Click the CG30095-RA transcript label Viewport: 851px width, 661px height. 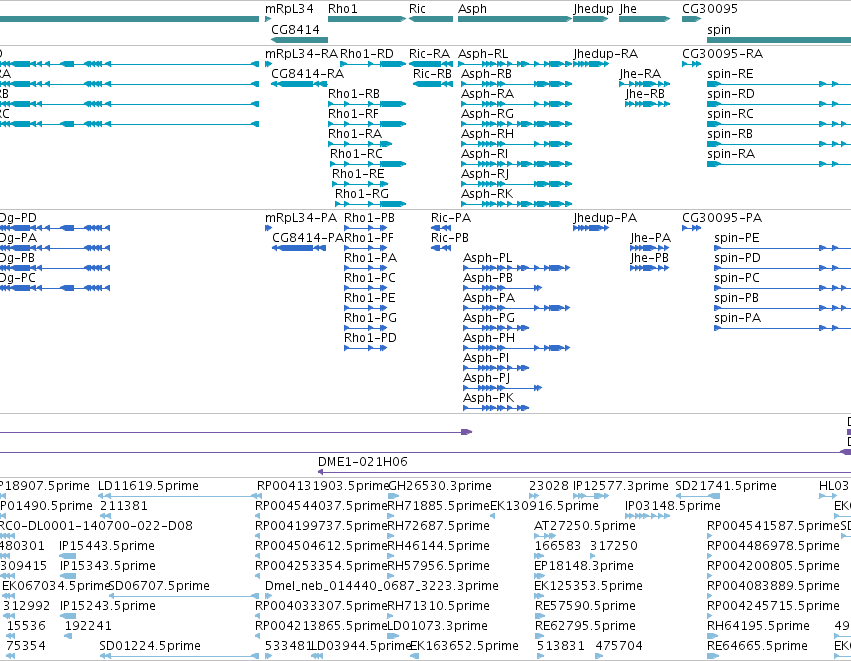click(x=722, y=54)
